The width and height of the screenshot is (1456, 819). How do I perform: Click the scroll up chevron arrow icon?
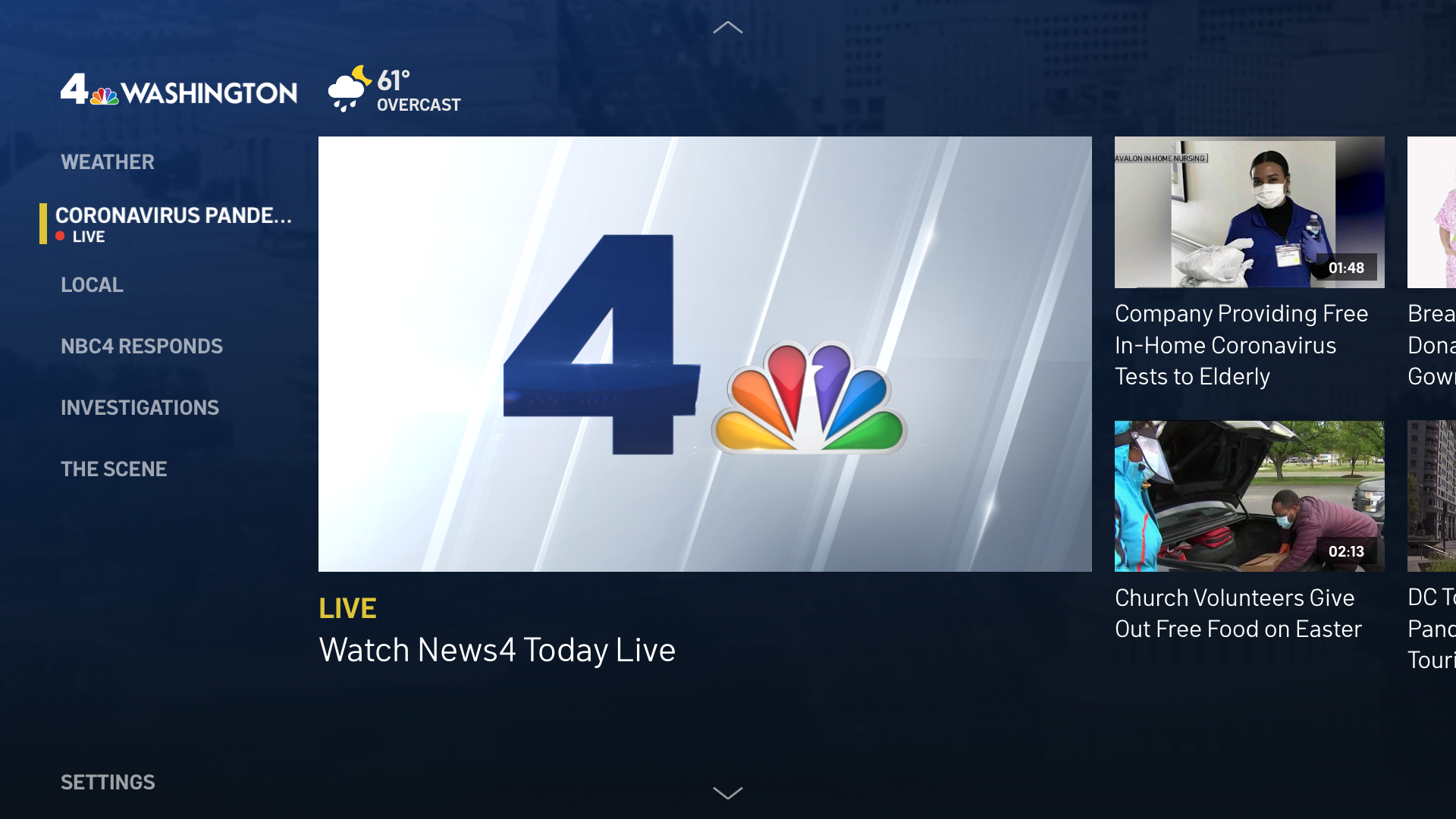click(728, 27)
